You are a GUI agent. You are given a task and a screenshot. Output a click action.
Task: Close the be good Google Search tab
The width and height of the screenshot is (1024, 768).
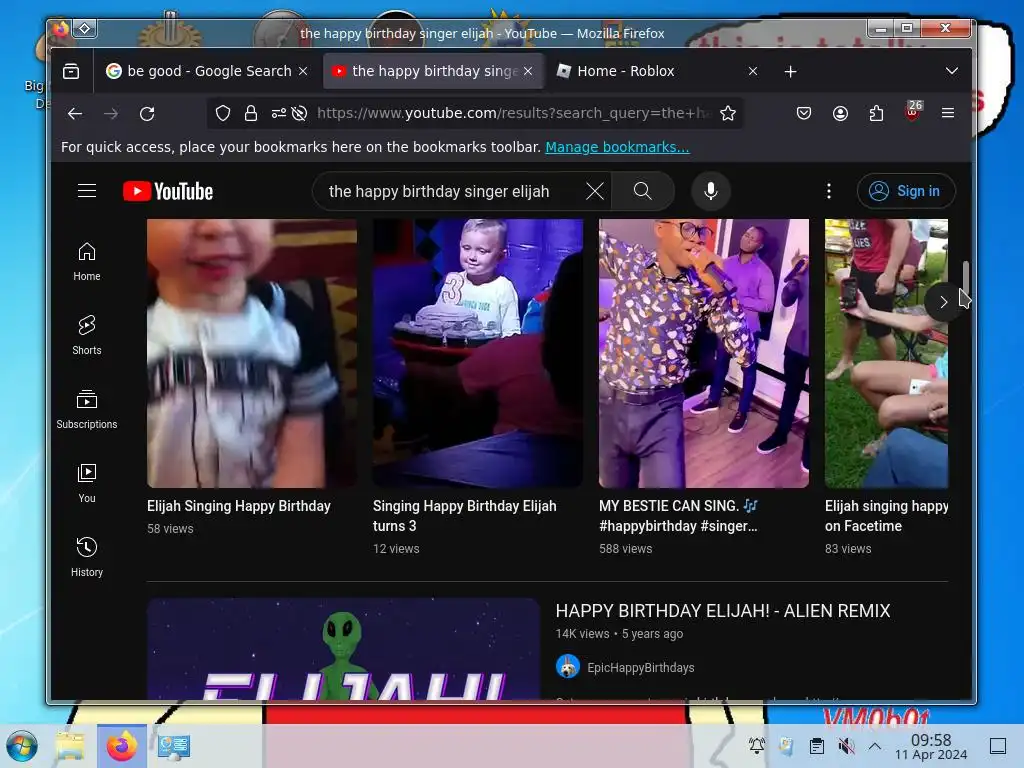303,71
